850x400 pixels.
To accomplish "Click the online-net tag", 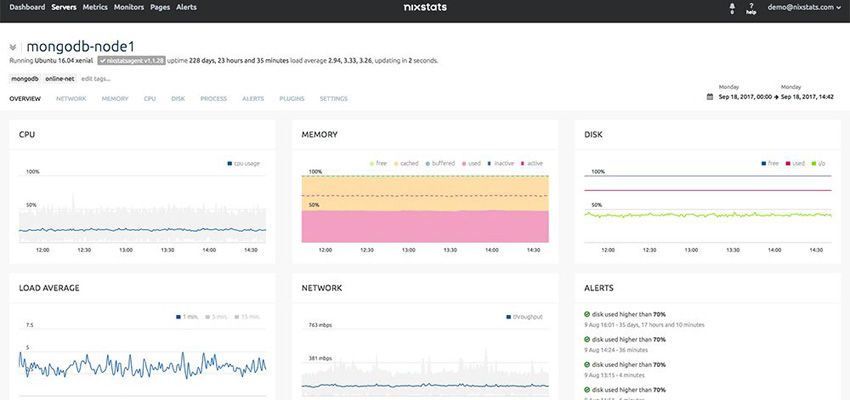I will pyautogui.click(x=60, y=79).
